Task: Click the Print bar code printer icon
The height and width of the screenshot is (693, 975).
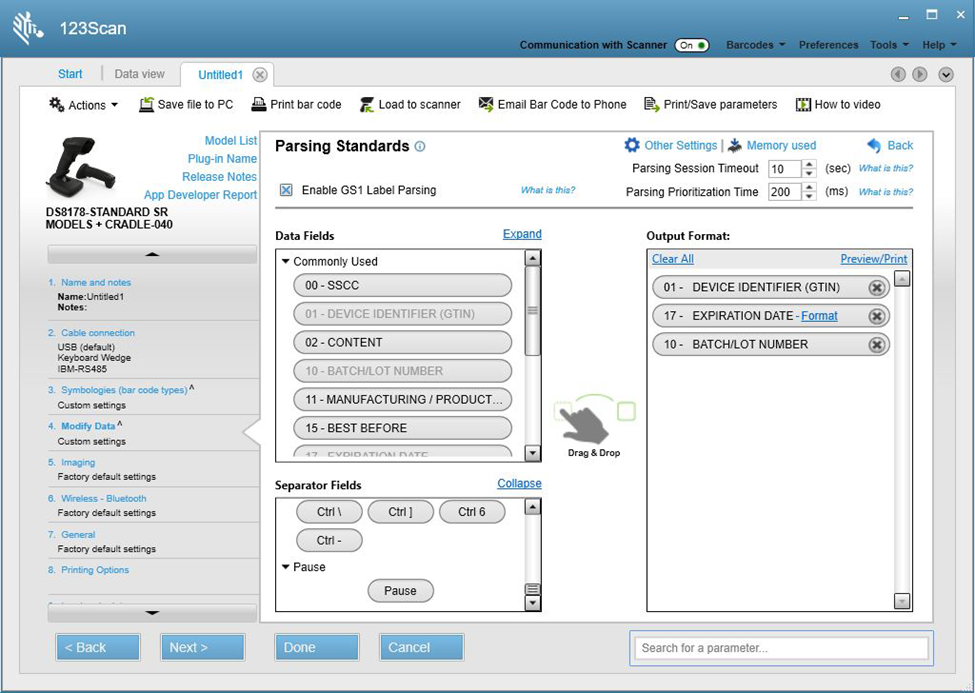Action: coord(259,105)
